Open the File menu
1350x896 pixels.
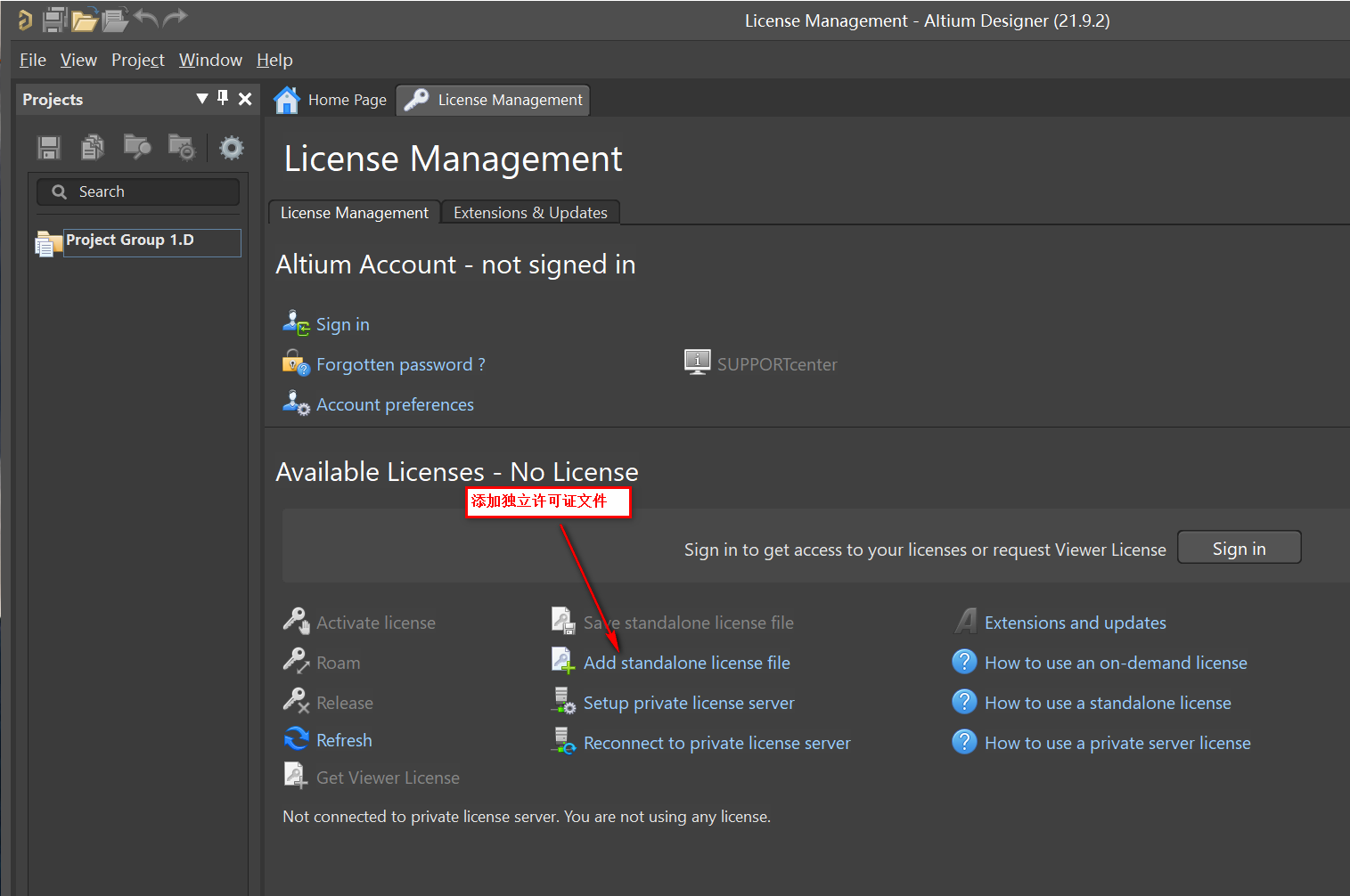[33, 60]
